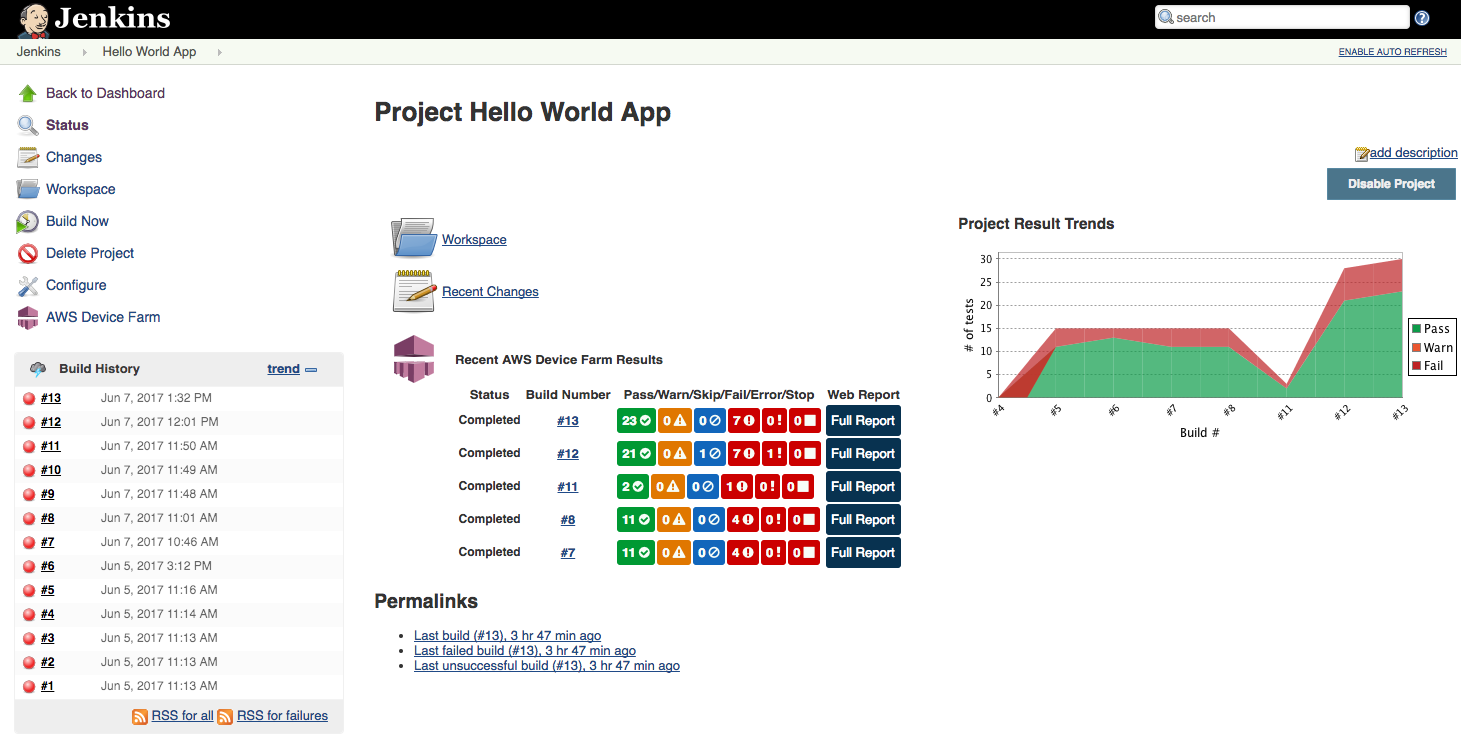Click ENABLE AUTO REFRESH link
Screen dimensions: 1461x750
pyautogui.click(x=1392, y=52)
